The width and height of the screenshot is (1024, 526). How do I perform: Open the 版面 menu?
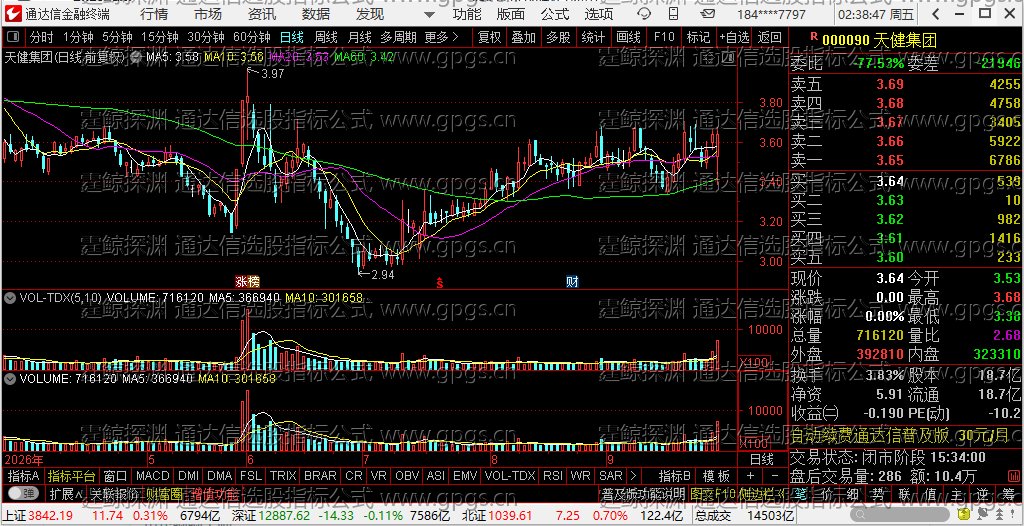point(510,14)
